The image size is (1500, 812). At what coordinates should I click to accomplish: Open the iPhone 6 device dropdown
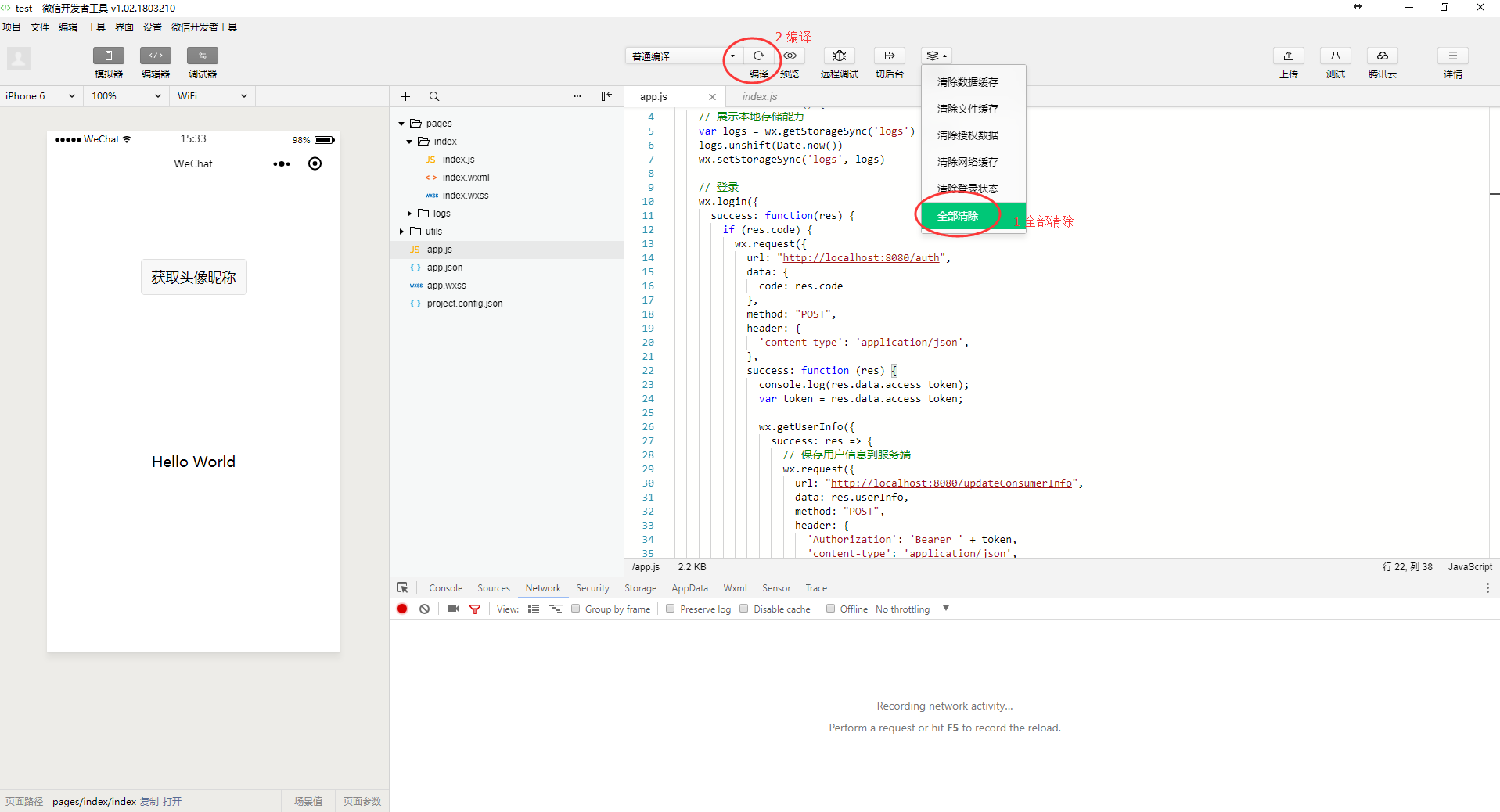tap(41, 95)
